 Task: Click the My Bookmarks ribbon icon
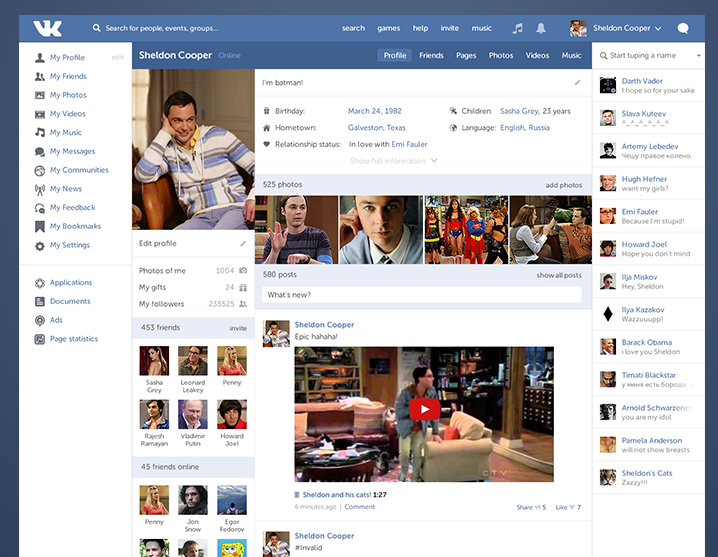click(40, 226)
